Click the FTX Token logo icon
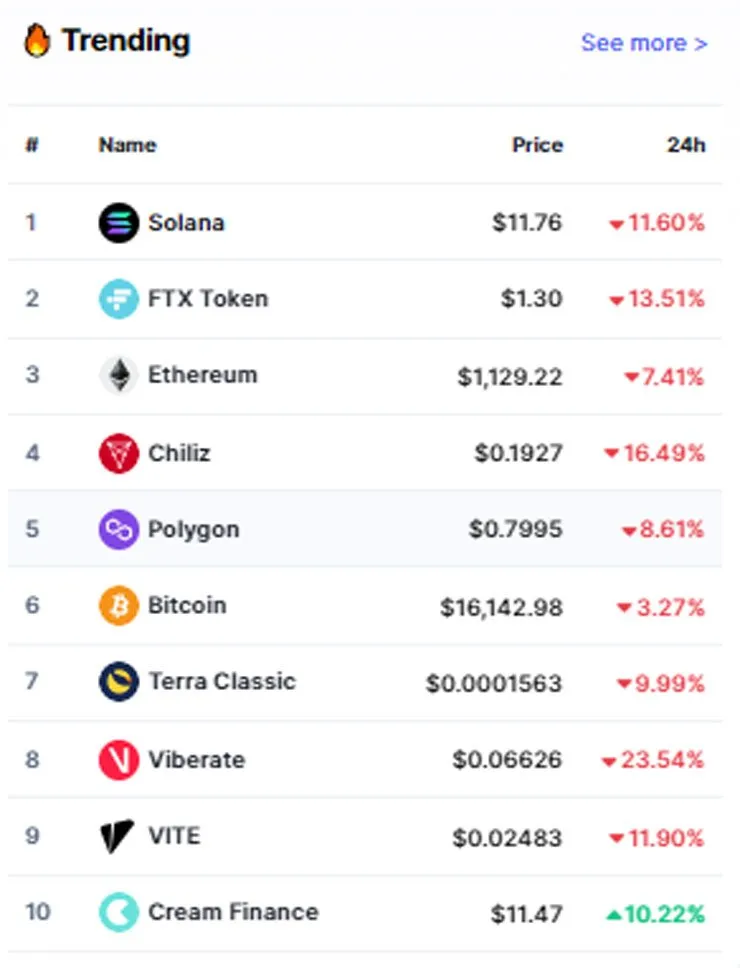740x968 pixels. (x=118, y=299)
